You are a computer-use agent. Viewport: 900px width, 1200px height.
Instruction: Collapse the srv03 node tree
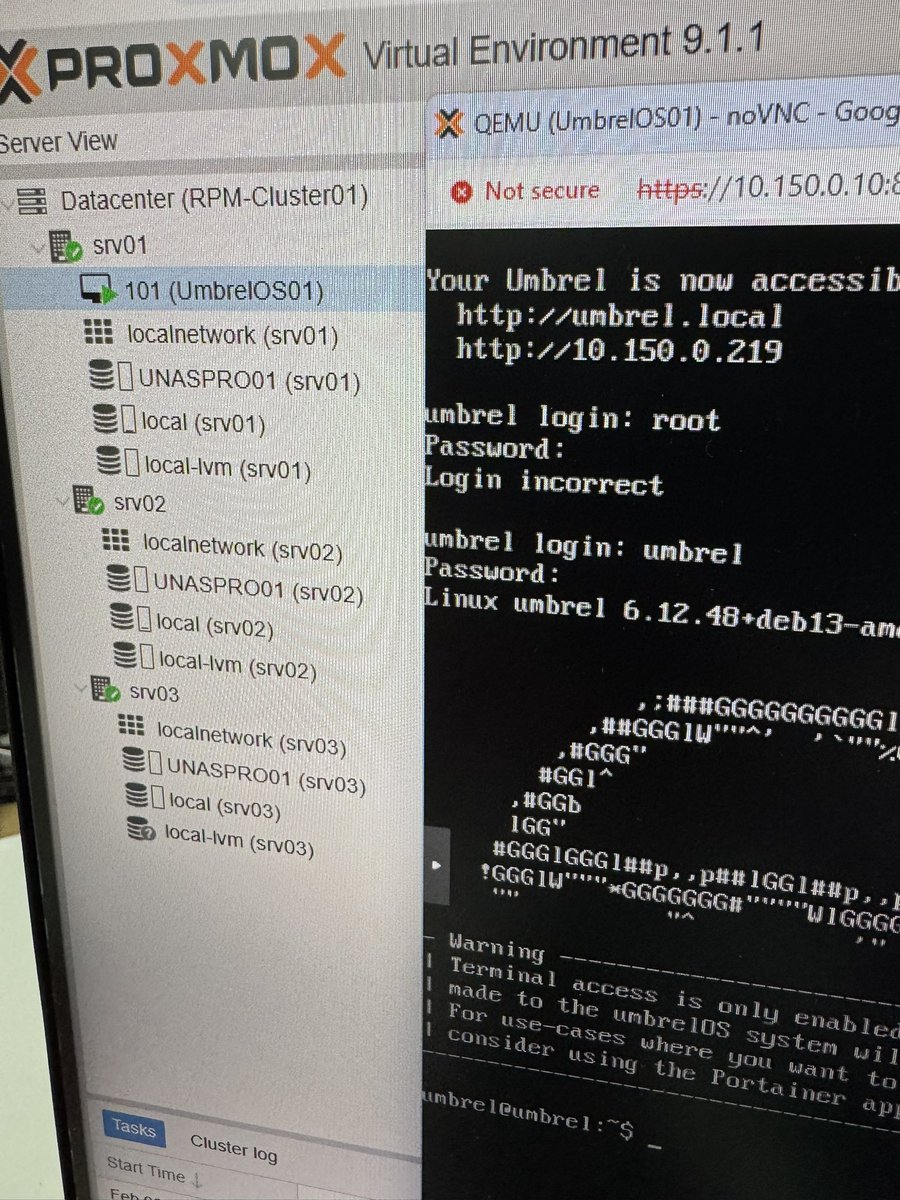[82, 687]
